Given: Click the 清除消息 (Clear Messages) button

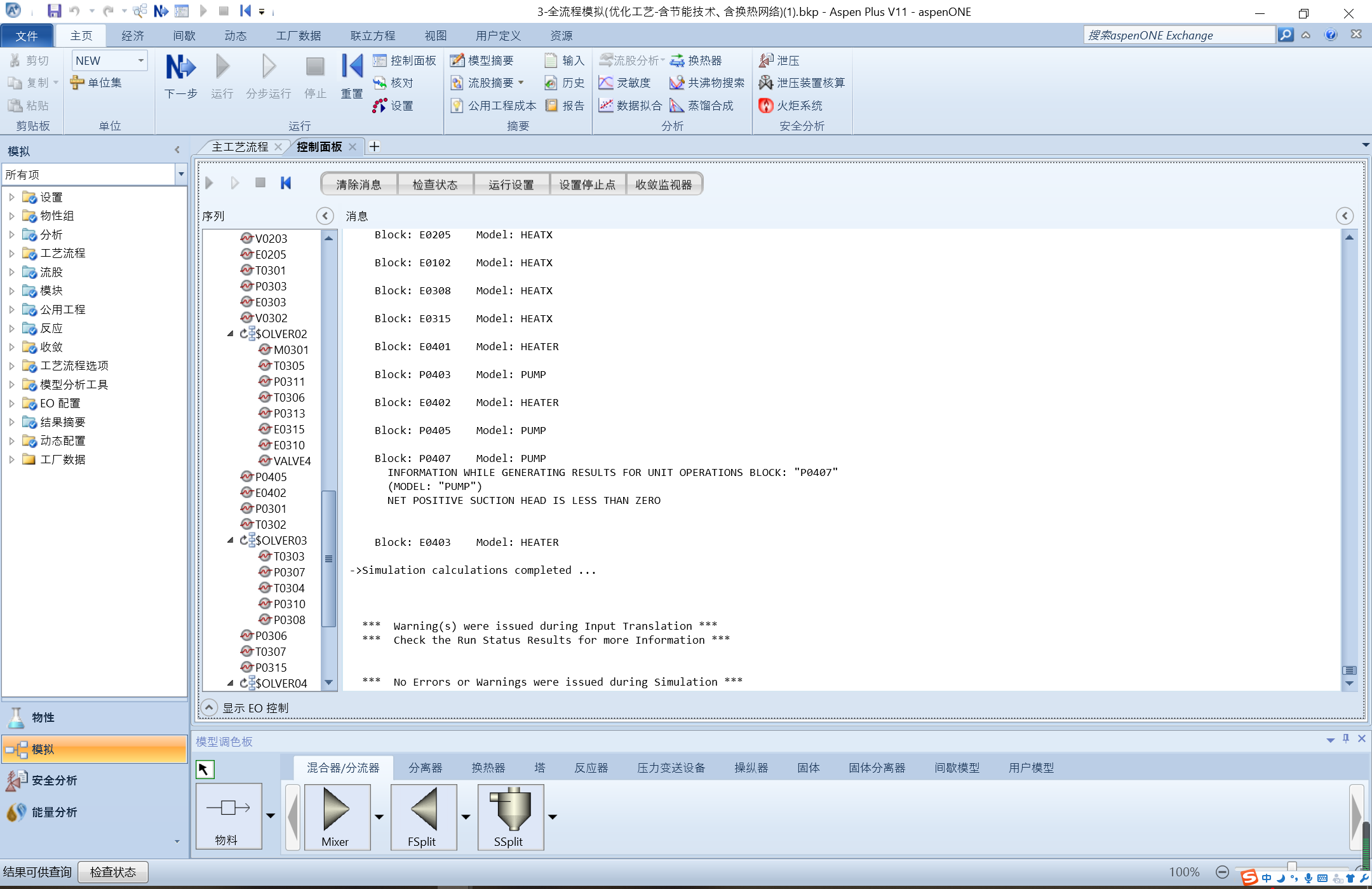Looking at the screenshot, I should point(359,184).
